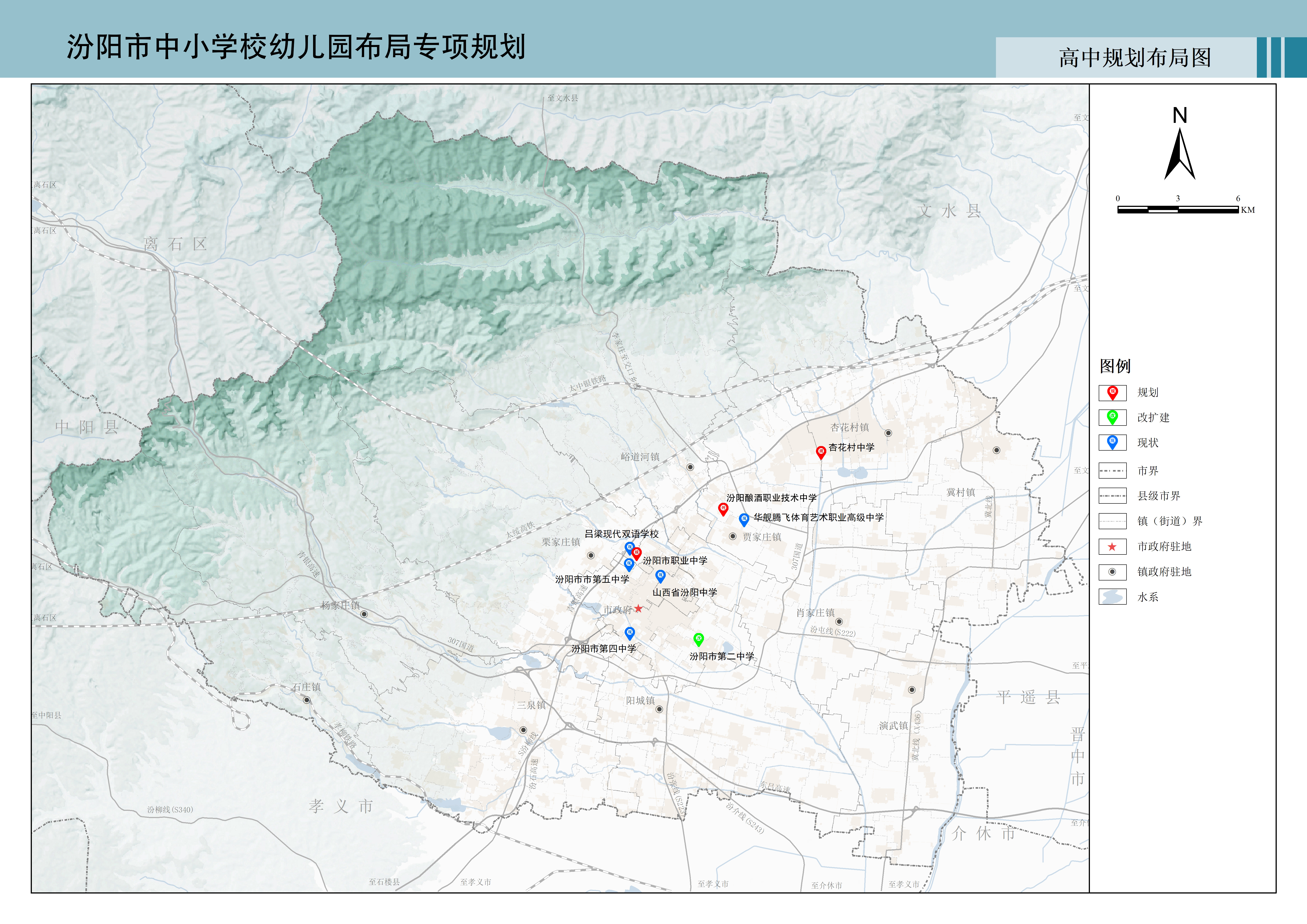Click the green pin for 汾阳市第二中学
Image resolution: width=1307 pixels, height=924 pixels.
tap(698, 640)
